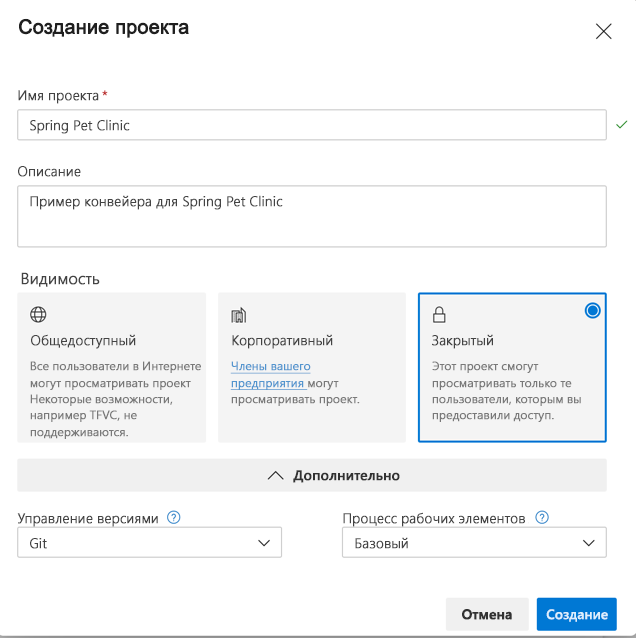
Task: Click the globe icon on Общедоступный
Action: tap(38, 315)
